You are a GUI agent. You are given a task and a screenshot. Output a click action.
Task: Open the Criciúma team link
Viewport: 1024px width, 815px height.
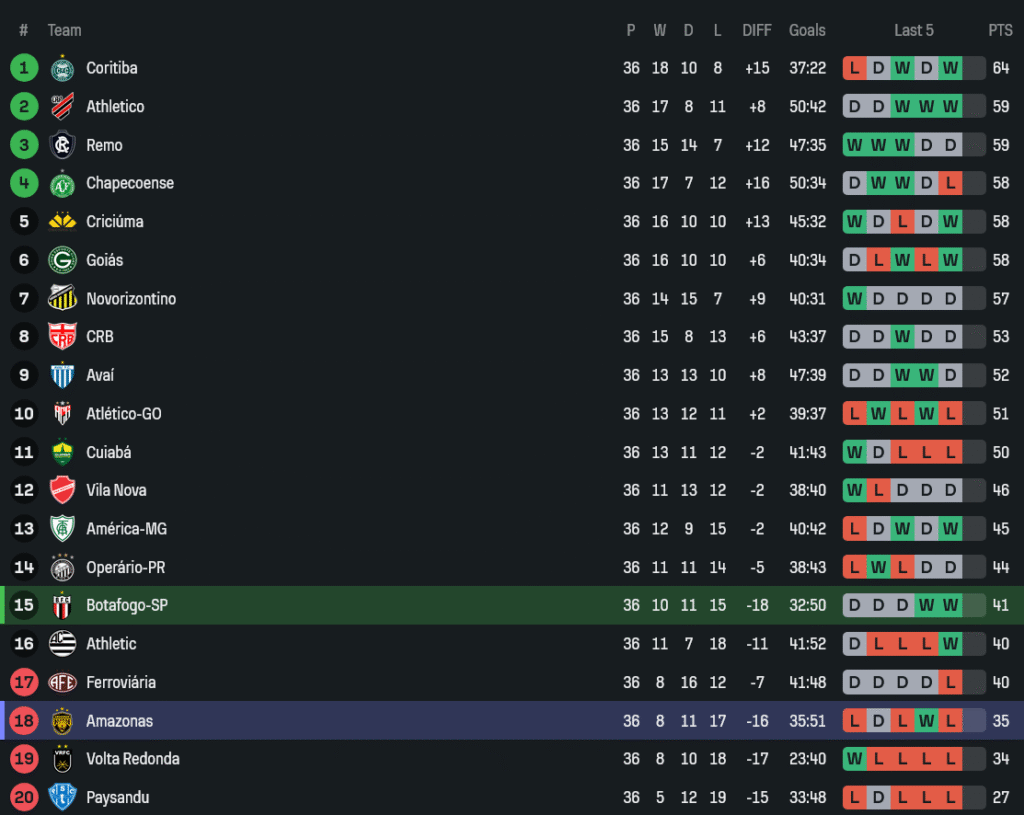pos(114,221)
